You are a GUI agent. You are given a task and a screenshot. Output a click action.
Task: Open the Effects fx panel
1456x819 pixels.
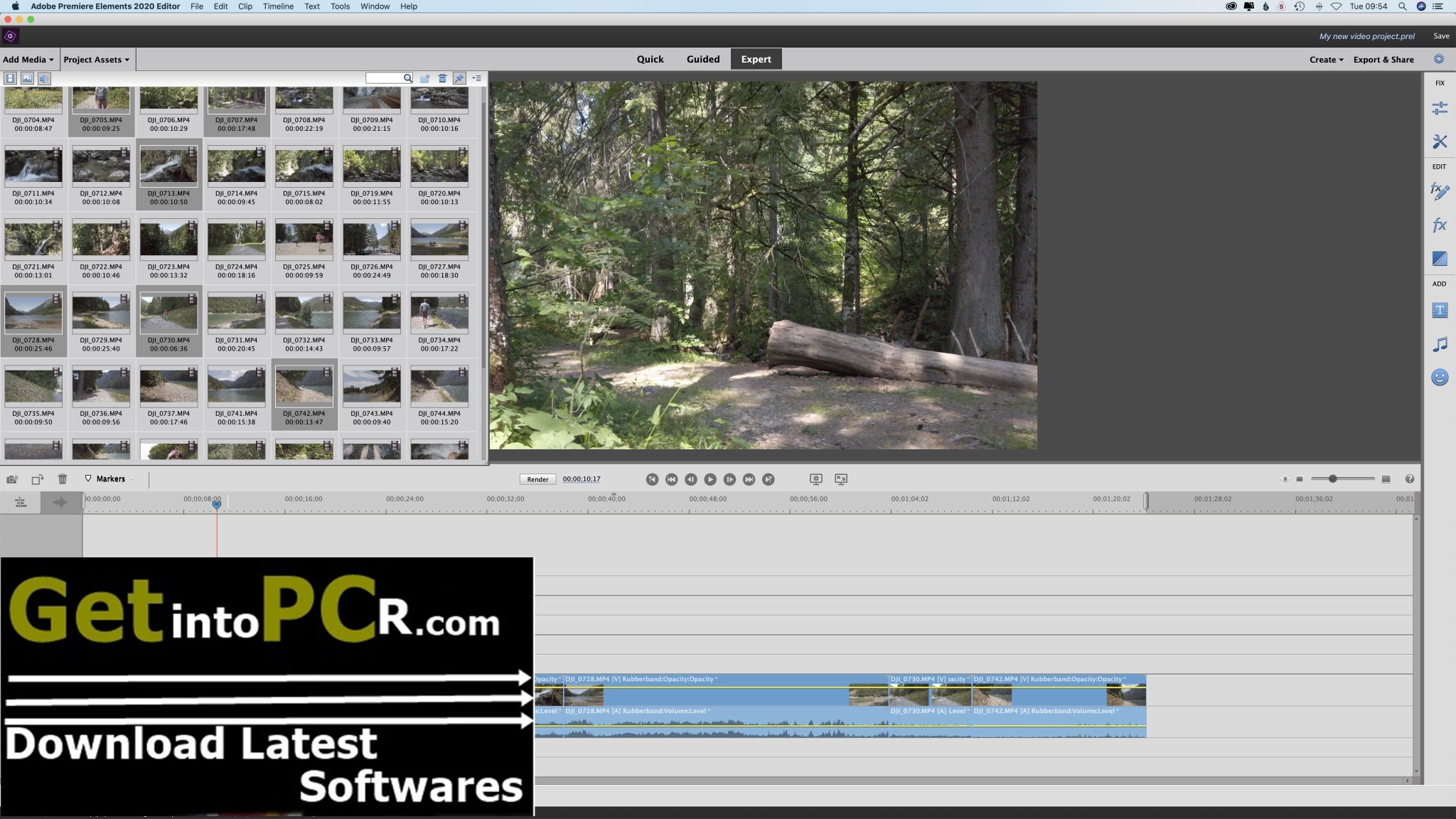1440,225
